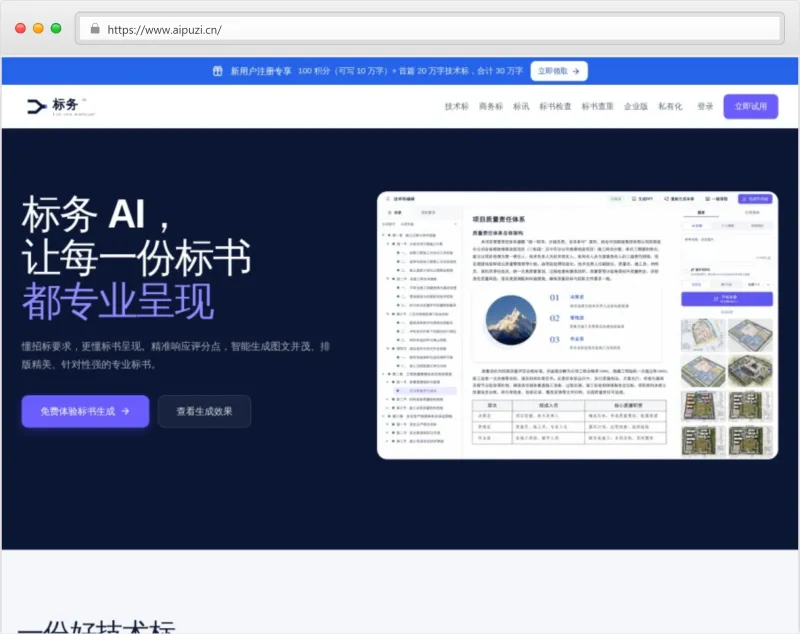Select 私有化 in the top navigation
Viewport: 800px width, 634px height.
(x=670, y=106)
